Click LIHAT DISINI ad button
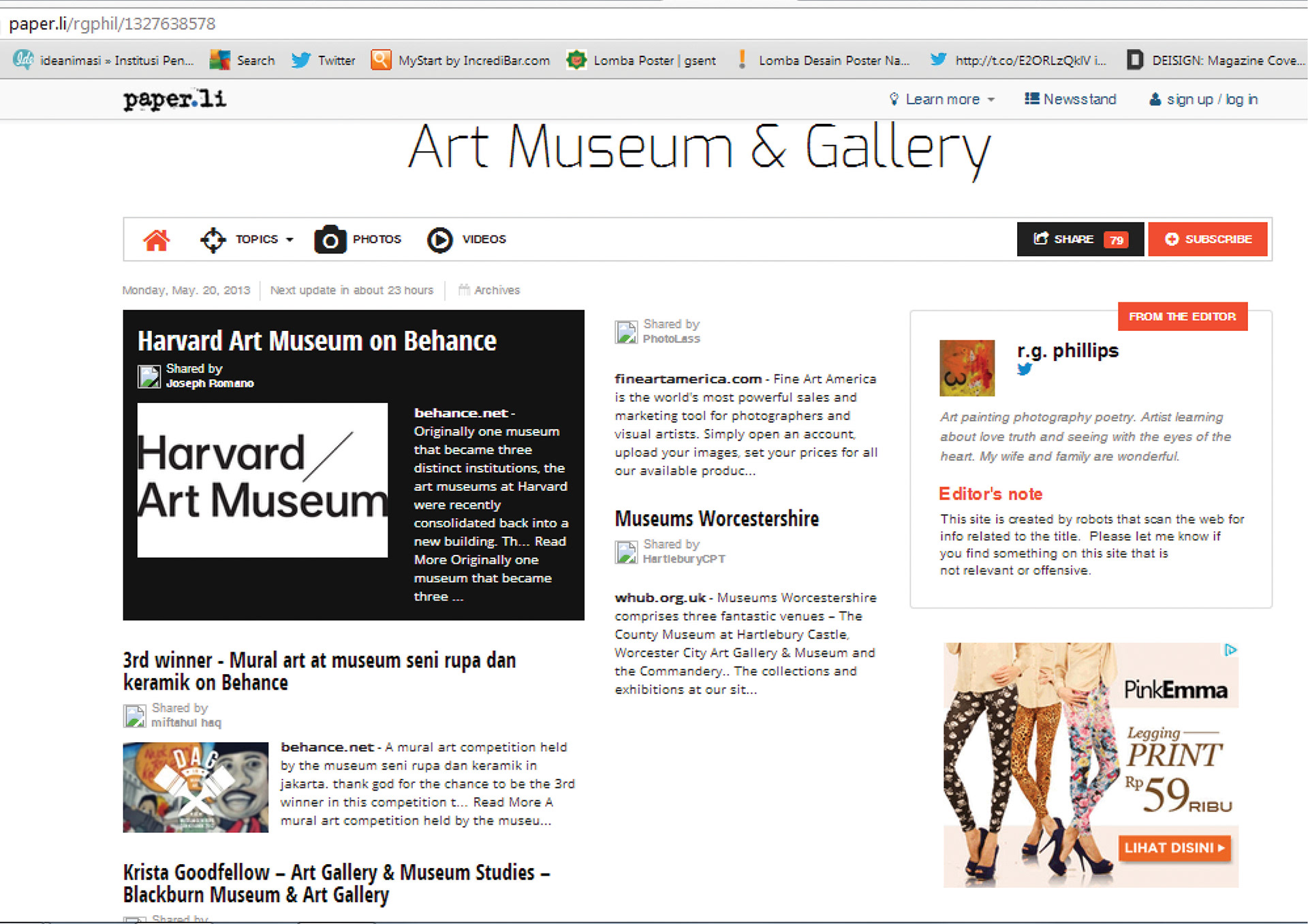Screen dimensions: 1308x924 coord(1174,848)
